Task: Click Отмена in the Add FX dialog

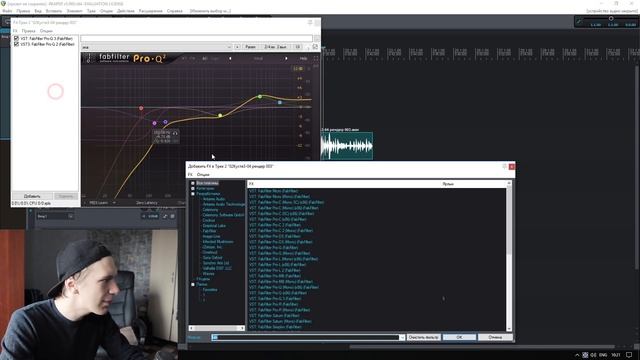Action: click(x=495, y=338)
